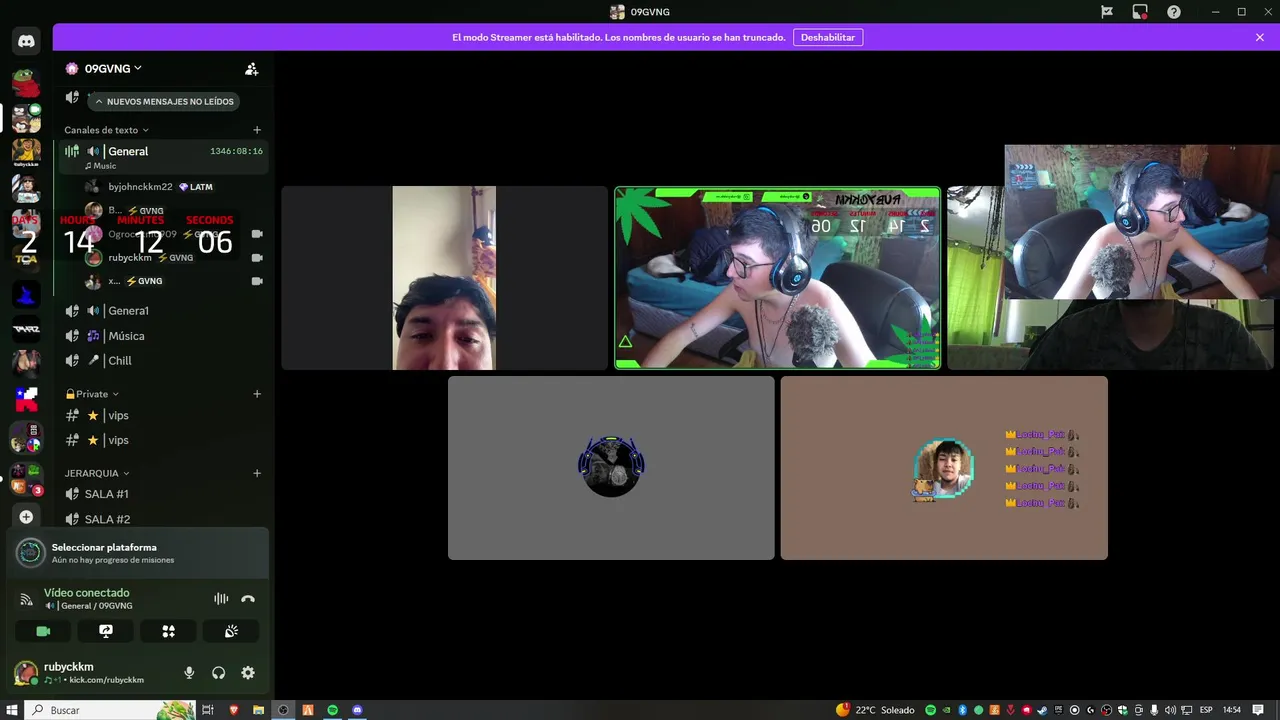Collapse the Canales de texto category

pos(106,130)
